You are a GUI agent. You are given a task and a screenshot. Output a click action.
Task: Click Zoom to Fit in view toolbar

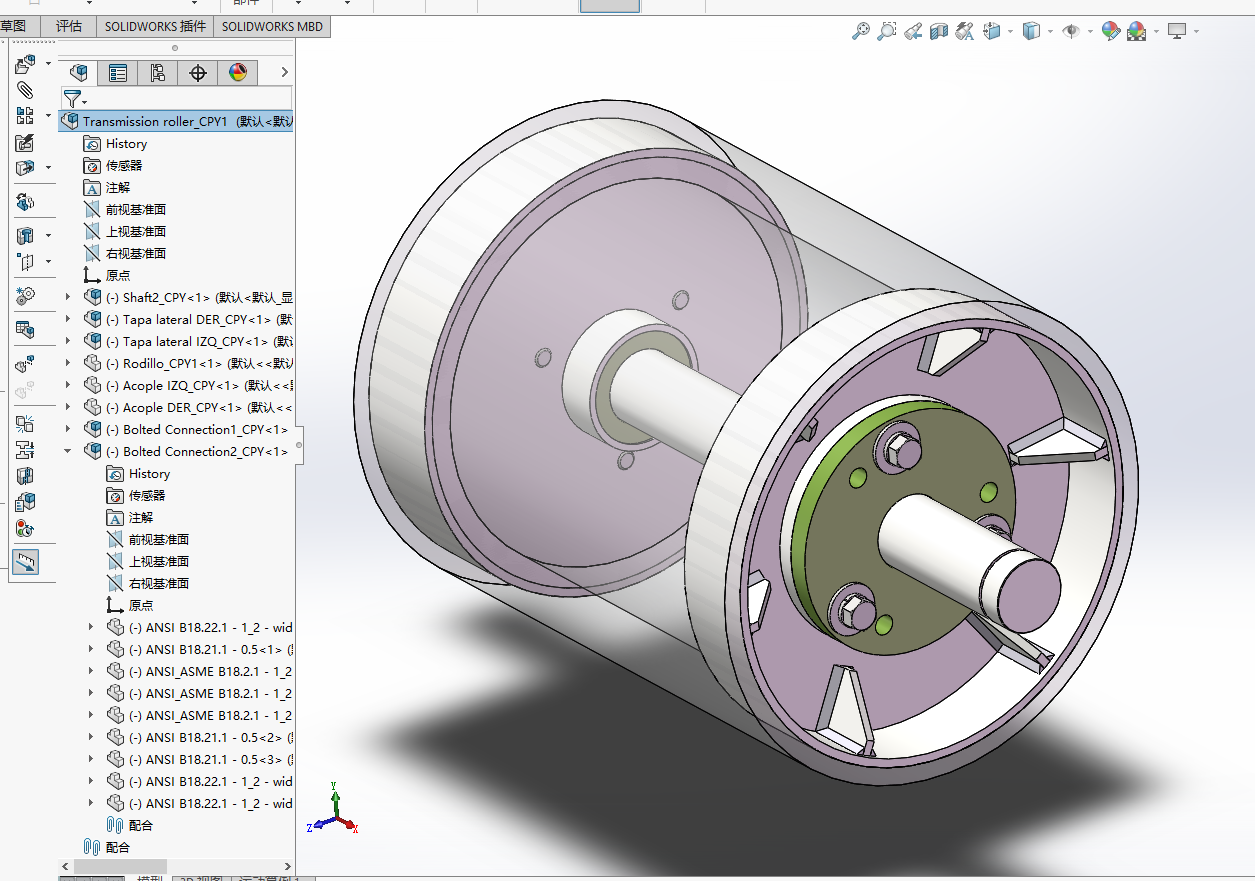coord(861,32)
